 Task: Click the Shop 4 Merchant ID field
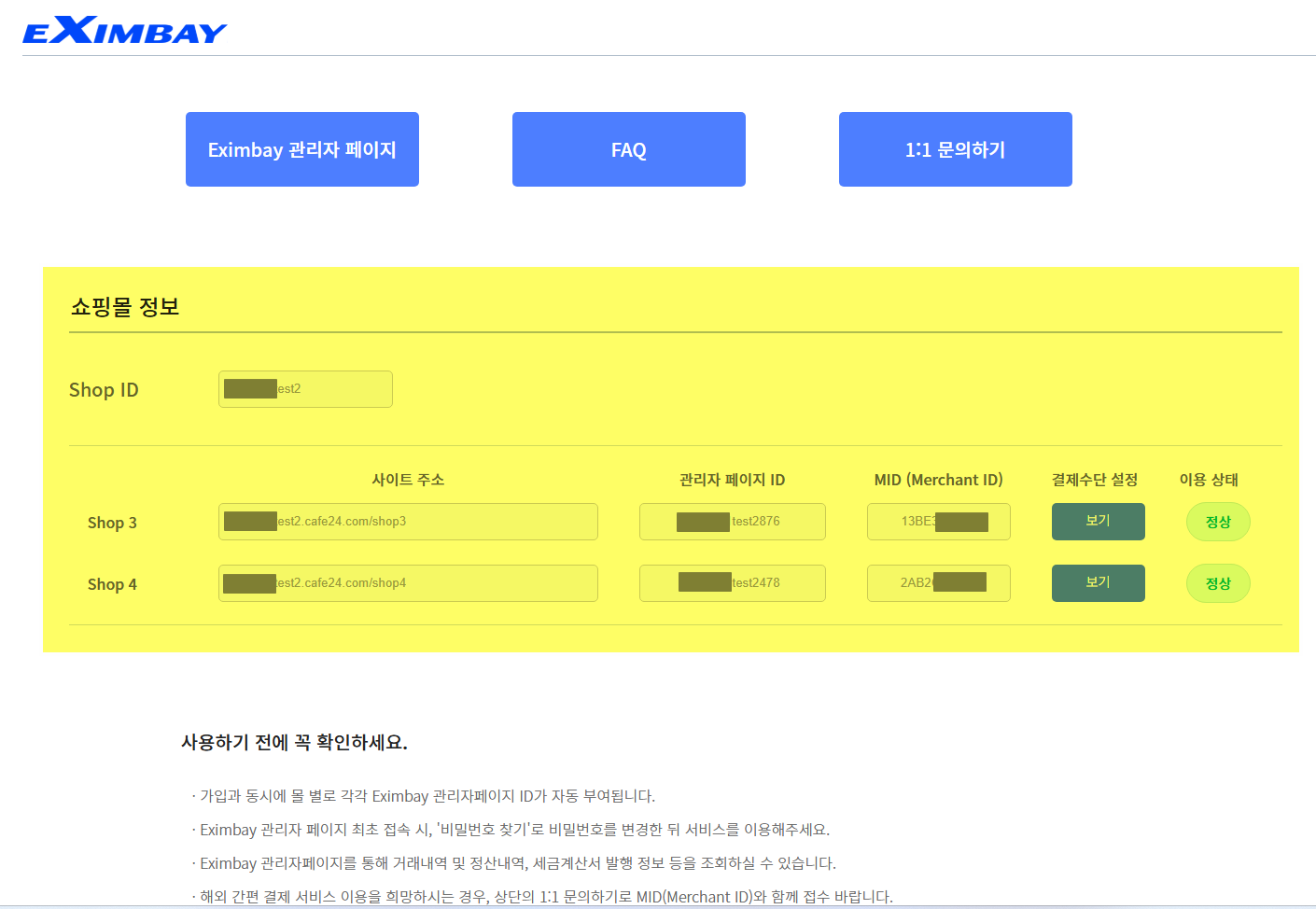(x=939, y=583)
